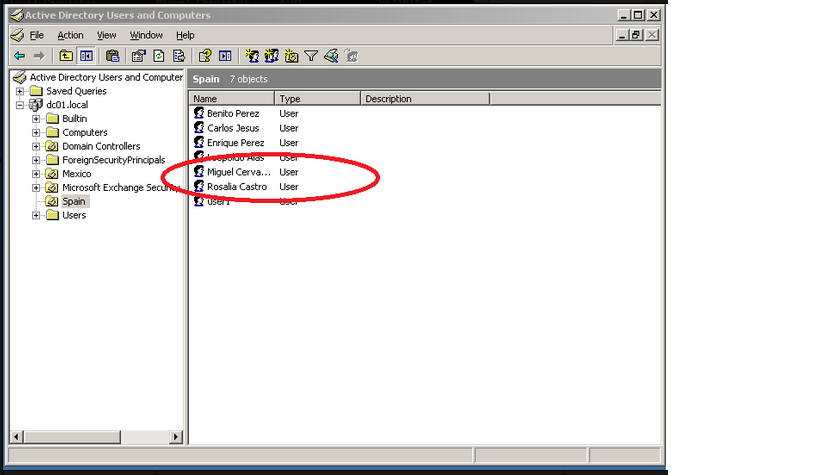Expand the Mexico OU
819x475 pixels.
pos(36,173)
